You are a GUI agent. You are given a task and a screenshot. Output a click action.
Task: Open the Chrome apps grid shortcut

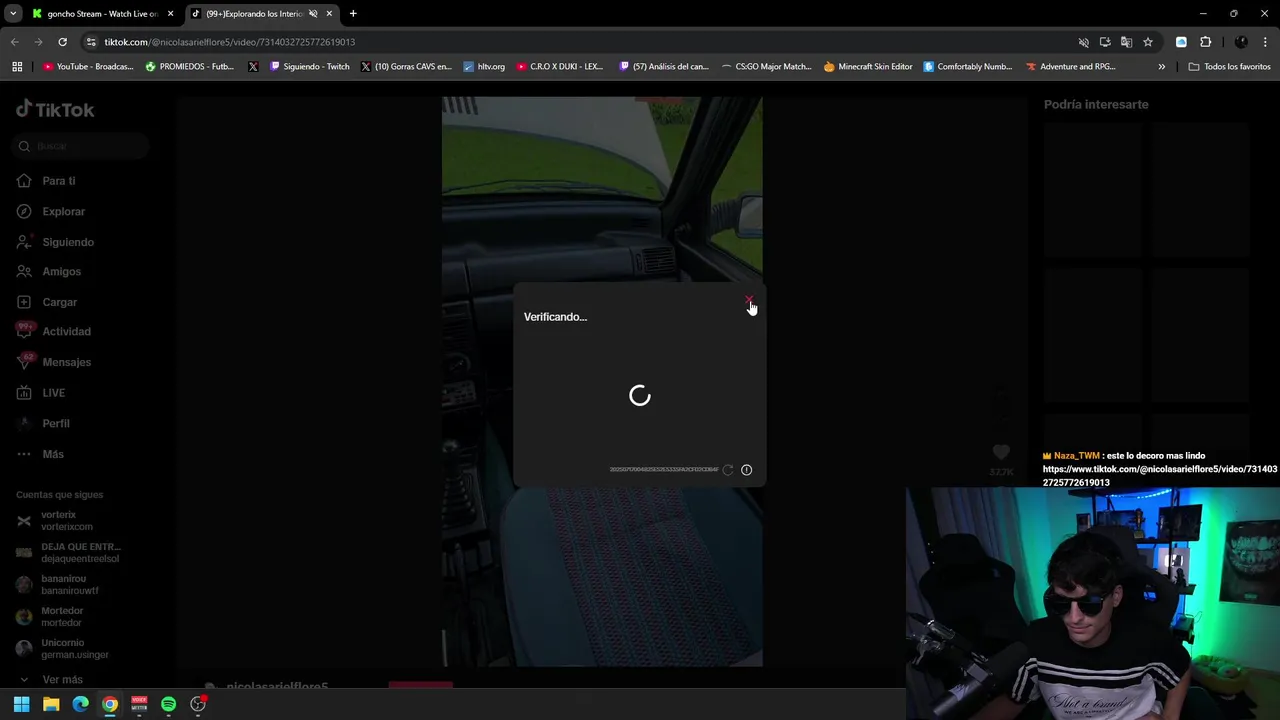tap(17, 67)
